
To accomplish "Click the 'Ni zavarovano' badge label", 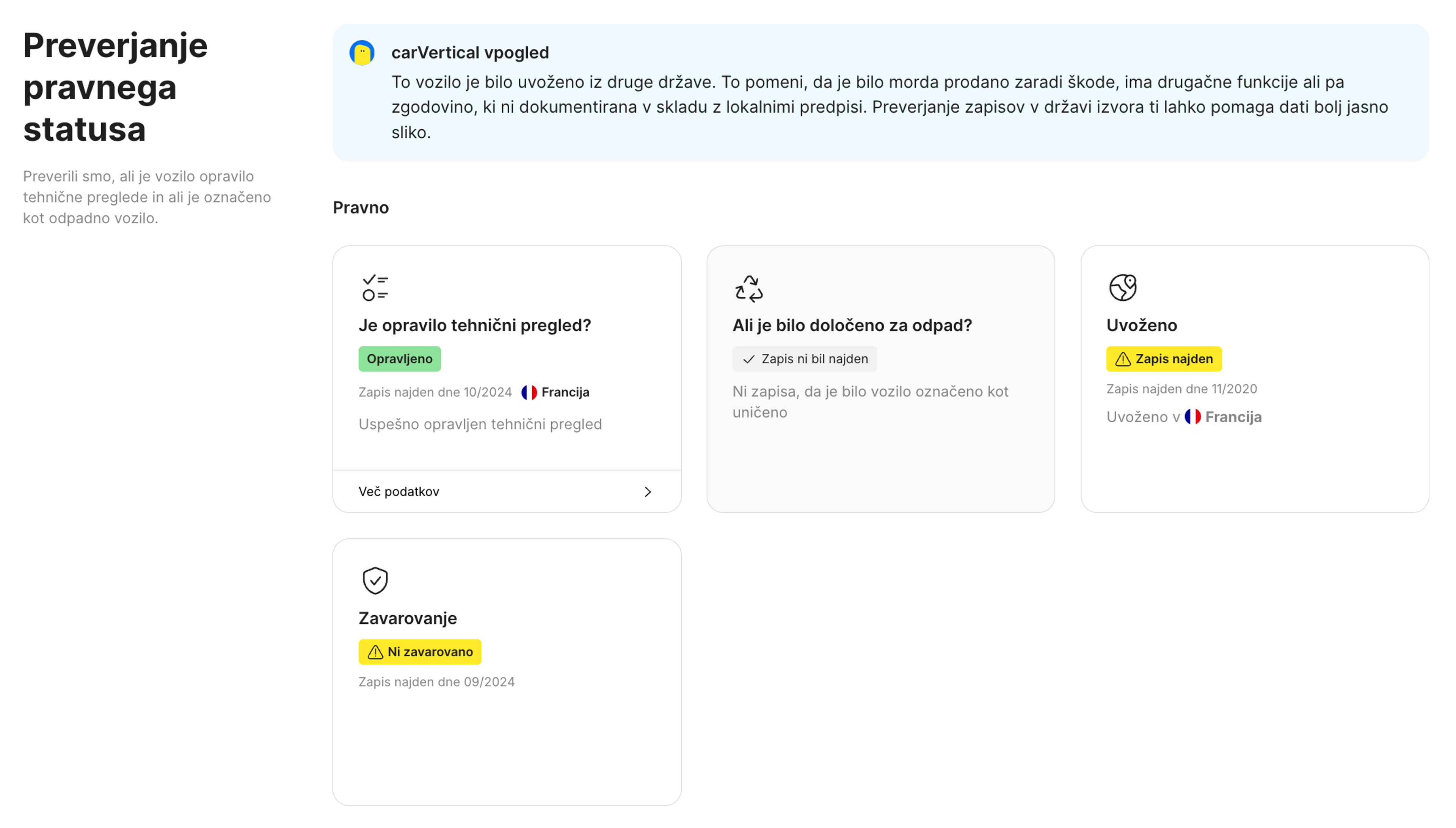I will tap(430, 652).
